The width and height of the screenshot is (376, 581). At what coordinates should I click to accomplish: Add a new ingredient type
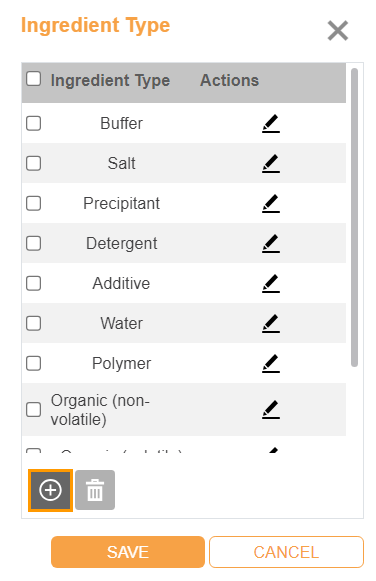click(x=50, y=490)
